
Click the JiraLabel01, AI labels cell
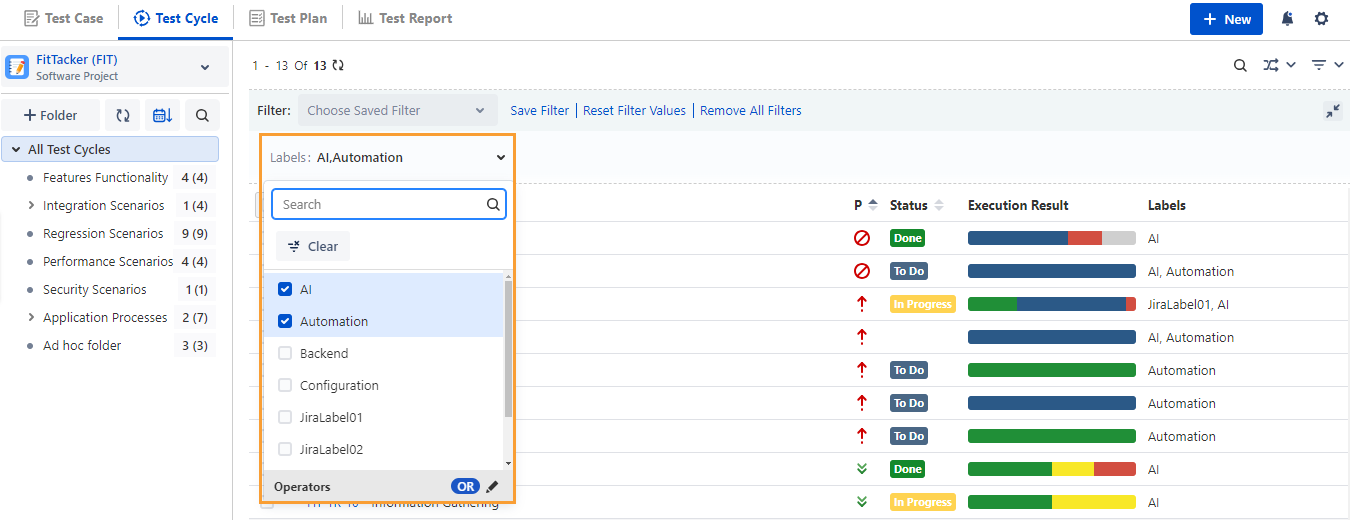click(1189, 304)
